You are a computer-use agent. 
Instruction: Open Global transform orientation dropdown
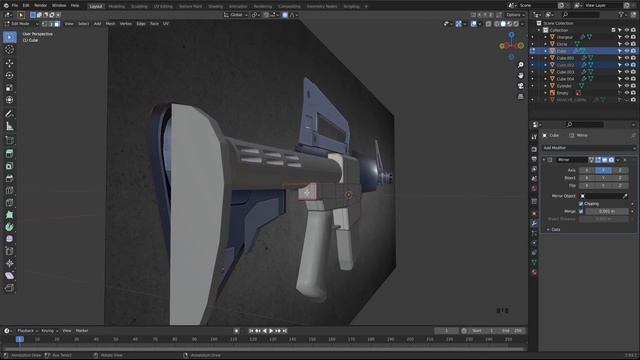[x=236, y=15]
